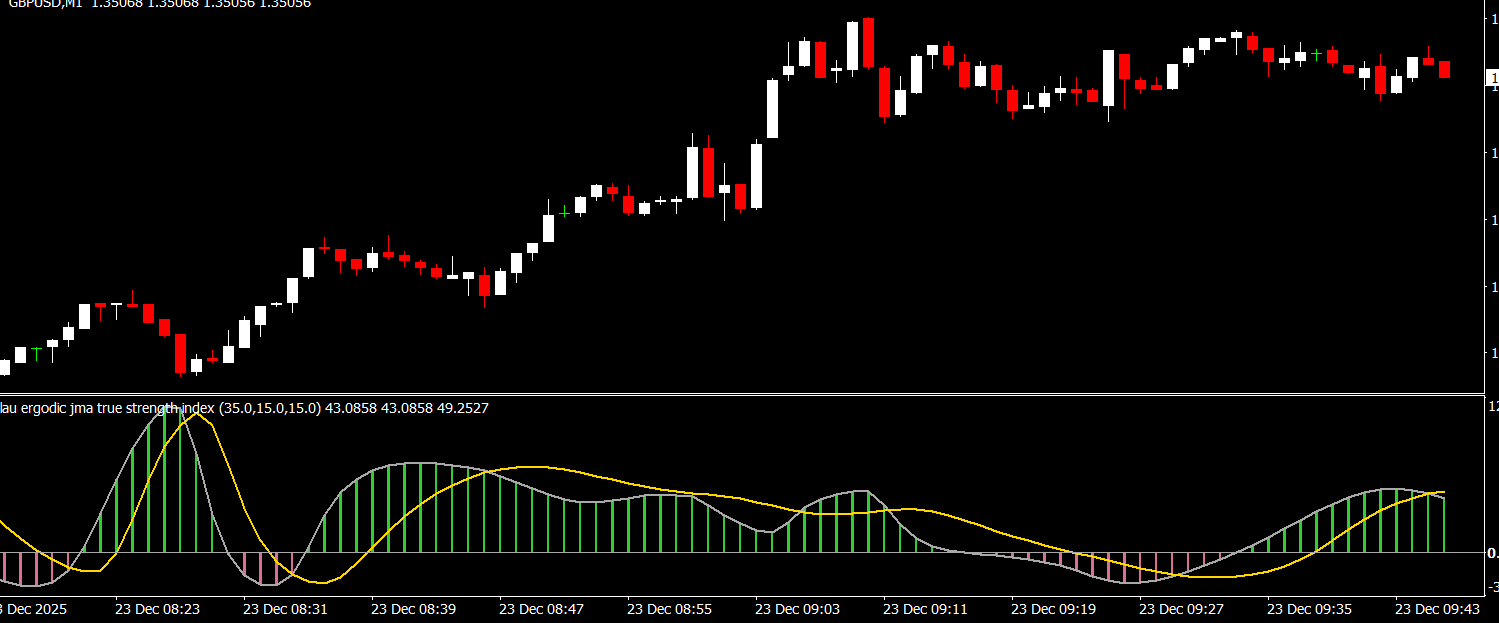Select the 23 Dec 09:03 time label
The image size is (1499, 623).
(x=797, y=608)
